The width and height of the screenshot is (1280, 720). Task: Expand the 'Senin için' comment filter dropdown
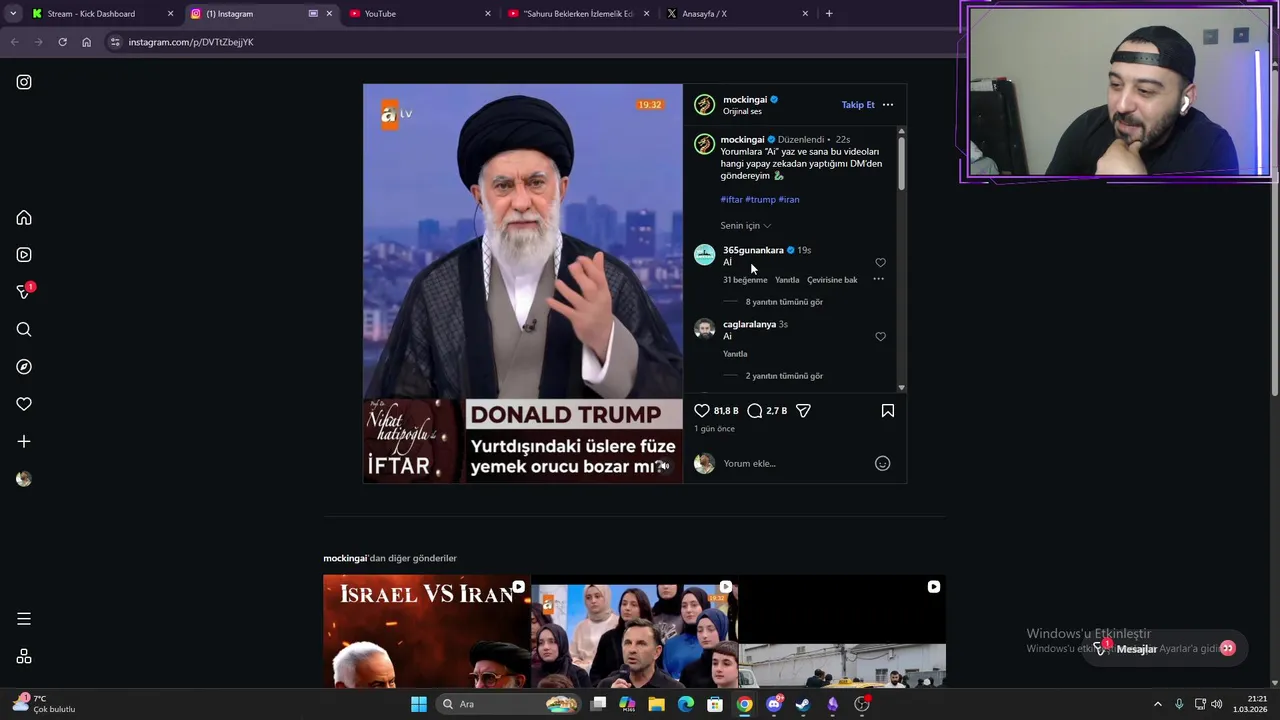click(x=745, y=226)
